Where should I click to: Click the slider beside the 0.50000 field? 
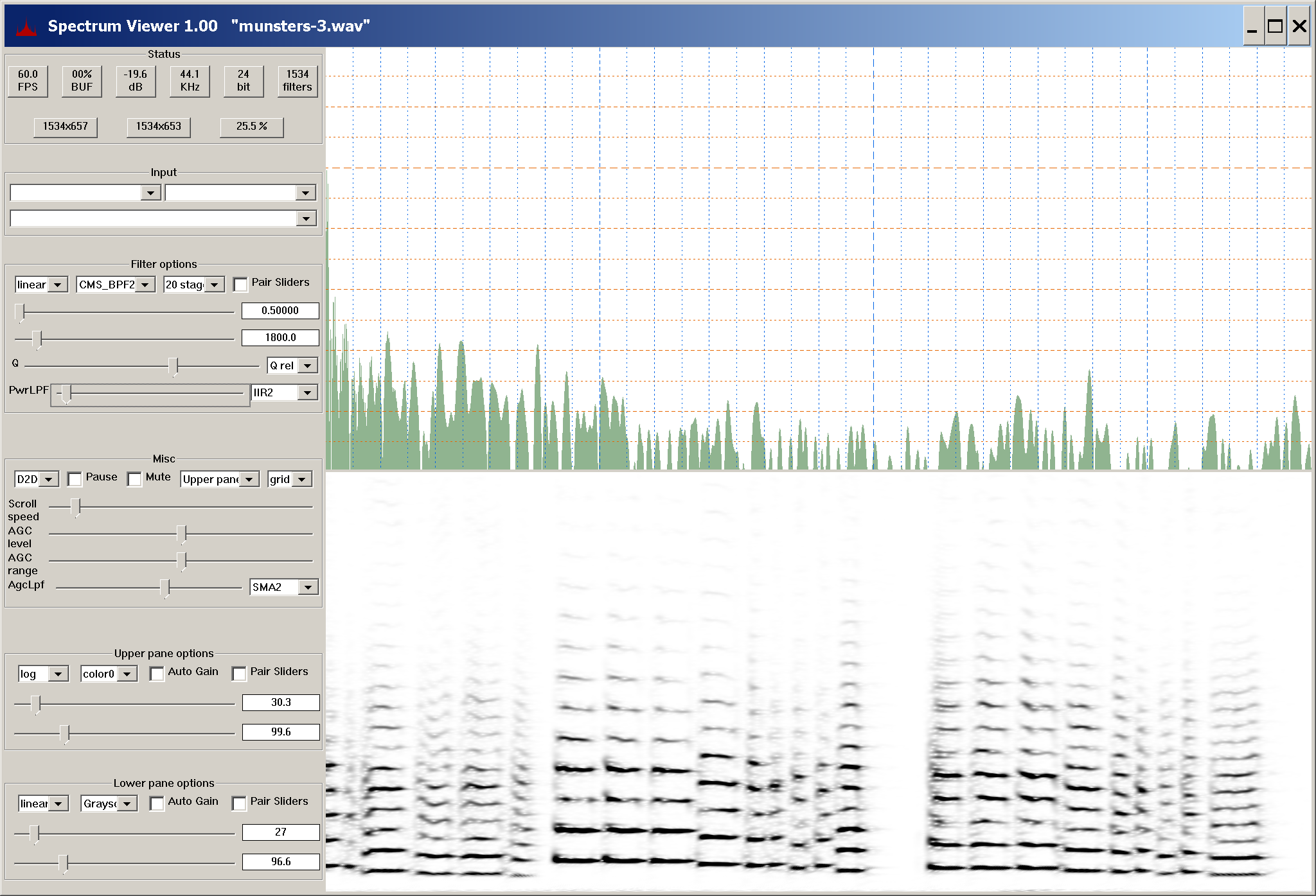point(124,312)
